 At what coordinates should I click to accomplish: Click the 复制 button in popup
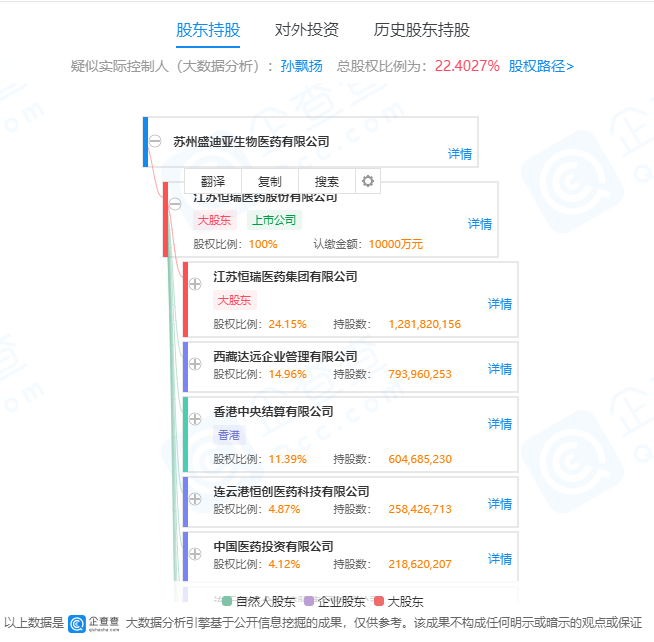[x=269, y=181]
